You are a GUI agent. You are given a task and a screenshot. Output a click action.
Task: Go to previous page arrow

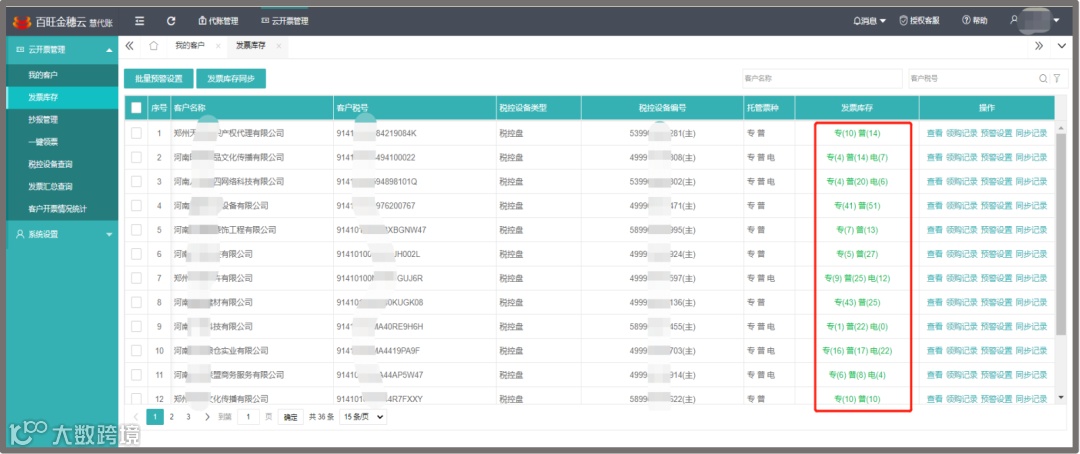136,417
